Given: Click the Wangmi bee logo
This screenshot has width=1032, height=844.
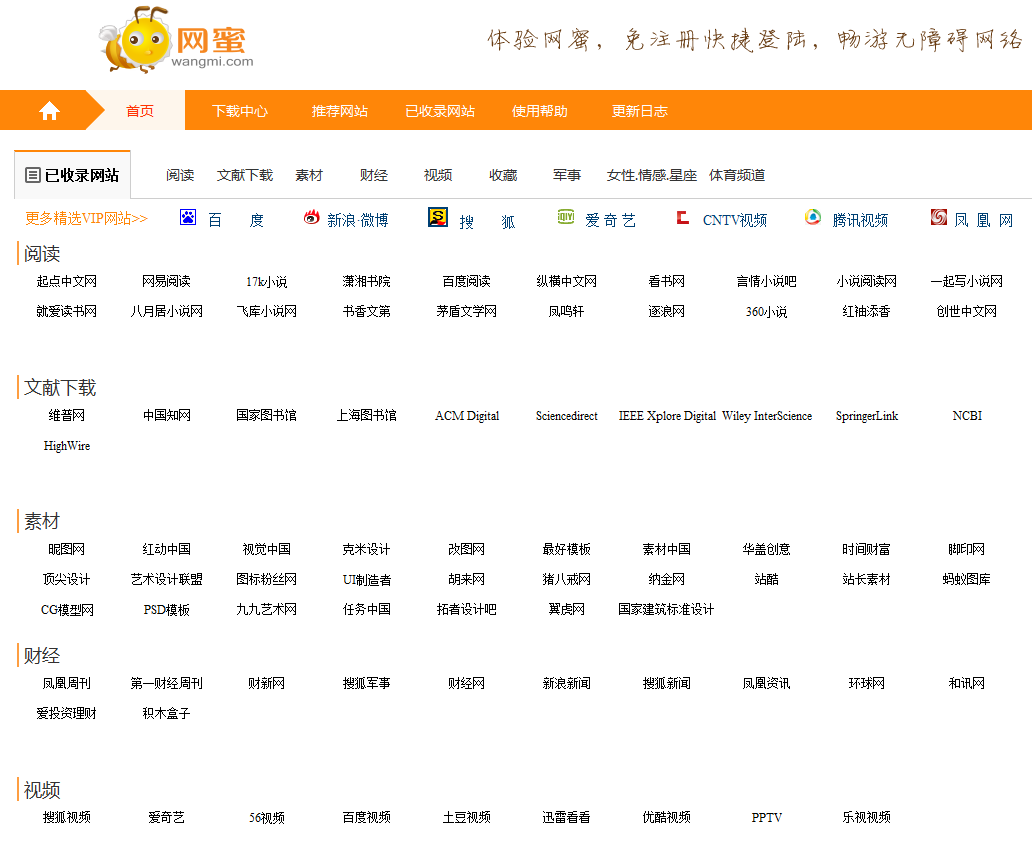Looking at the screenshot, I should pos(176,40).
